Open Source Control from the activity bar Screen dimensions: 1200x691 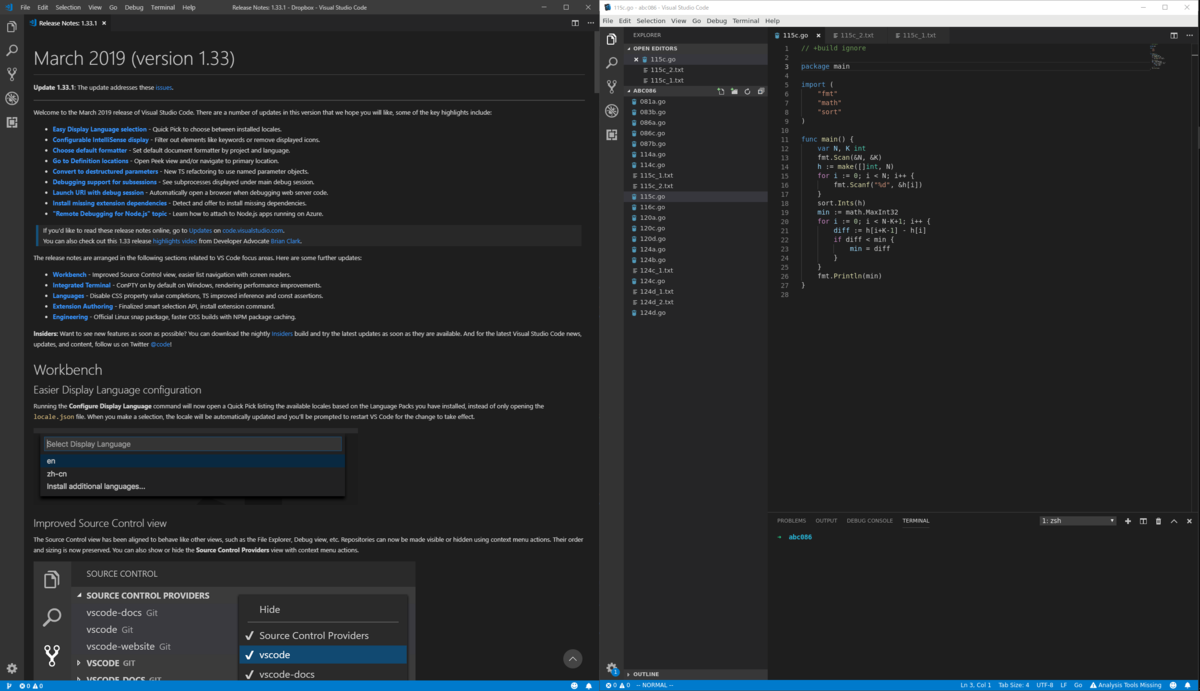coord(611,86)
